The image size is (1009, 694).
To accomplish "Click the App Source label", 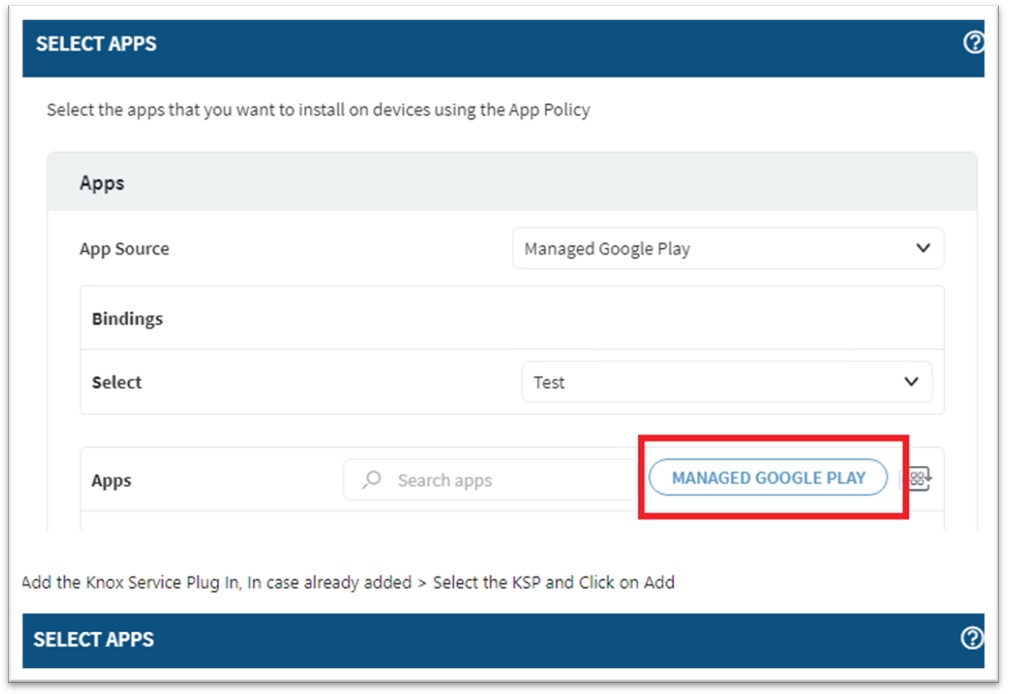I will coord(124,249).
